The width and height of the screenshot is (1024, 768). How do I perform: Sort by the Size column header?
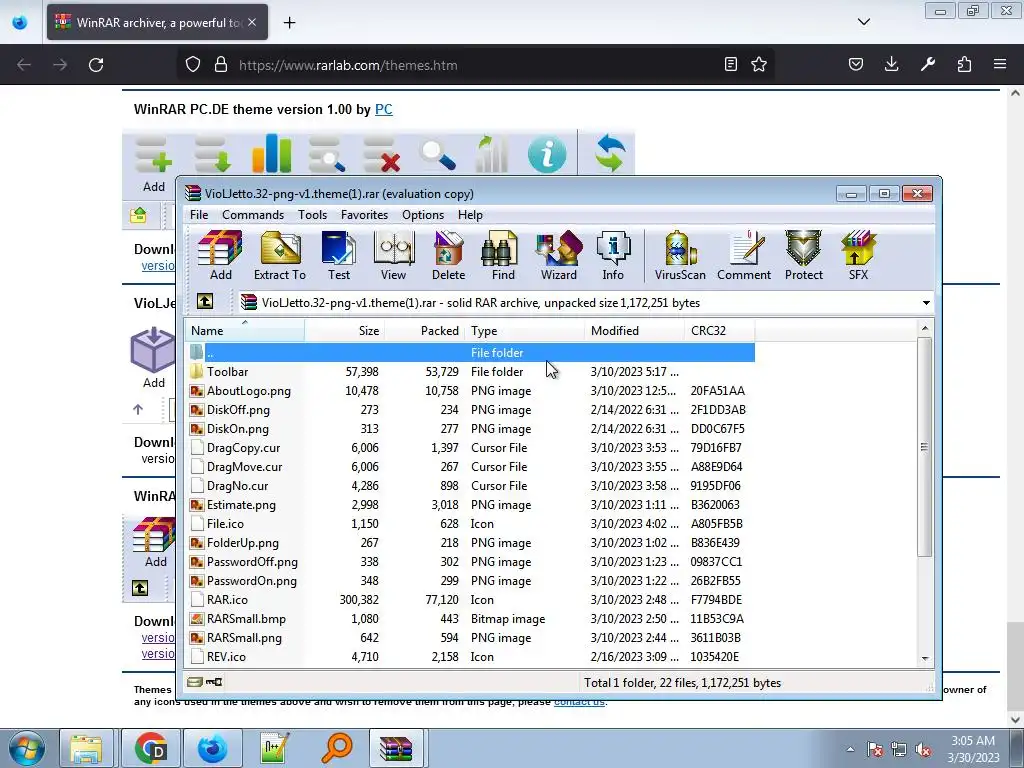[344, 330]
